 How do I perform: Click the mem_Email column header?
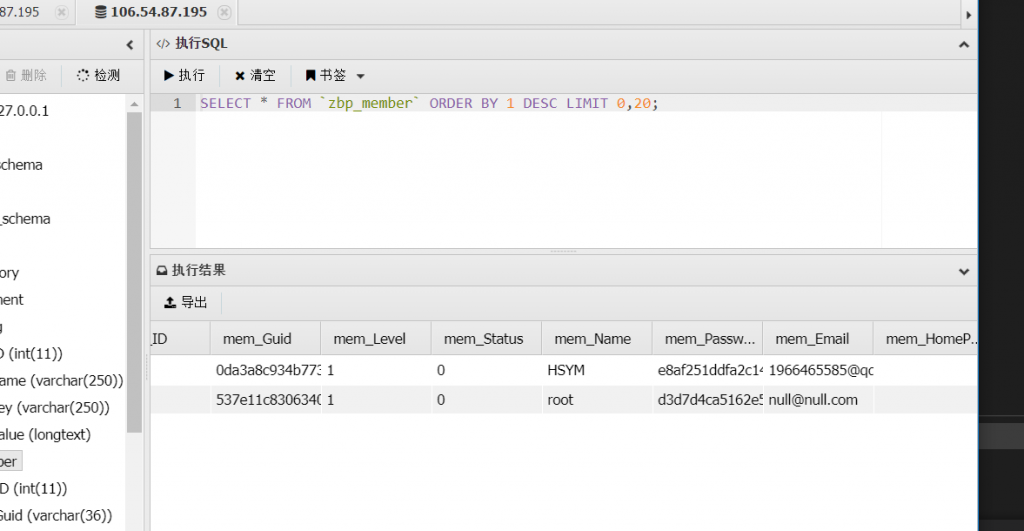click(x=812, y=339)
